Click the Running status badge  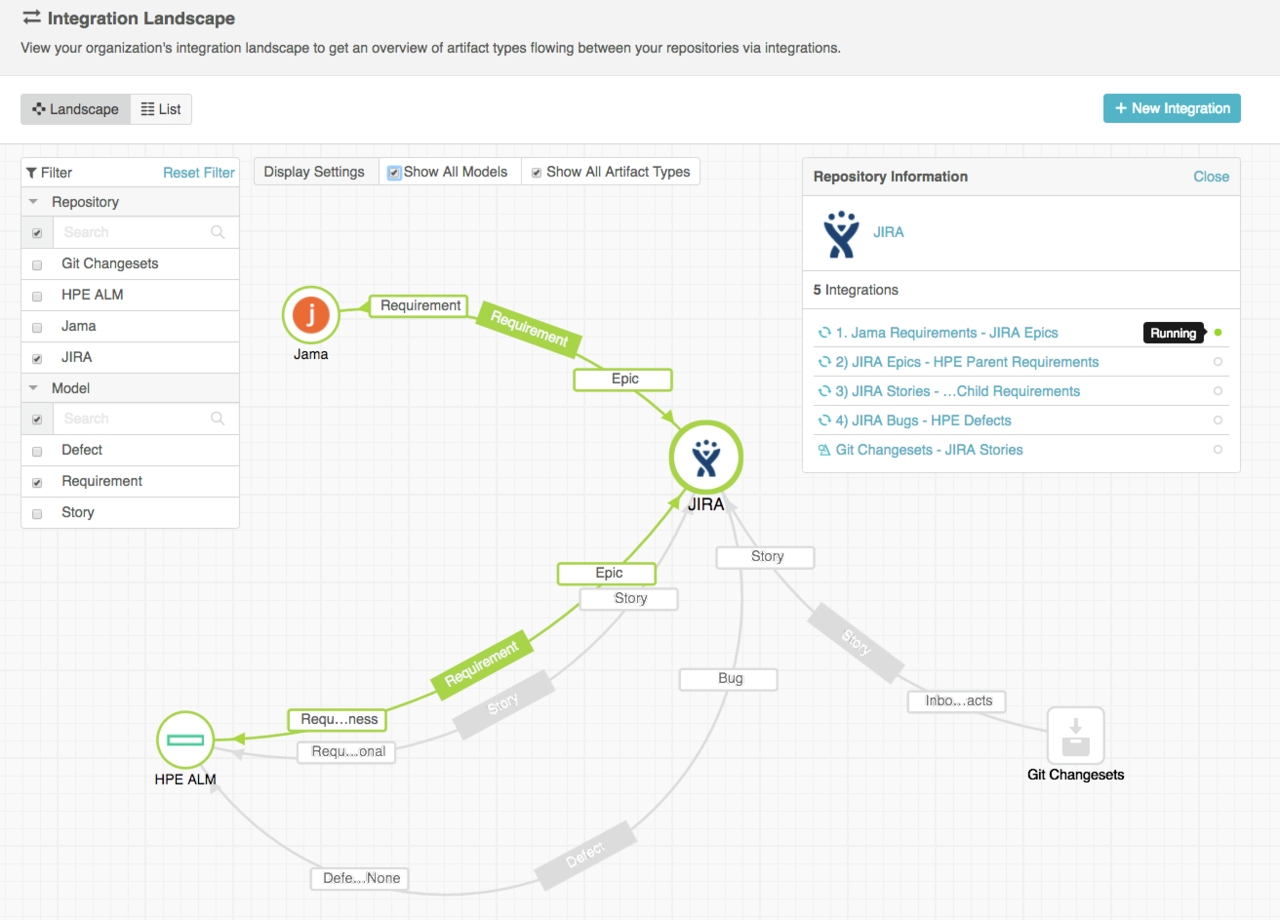click(x=1172, y=332)
